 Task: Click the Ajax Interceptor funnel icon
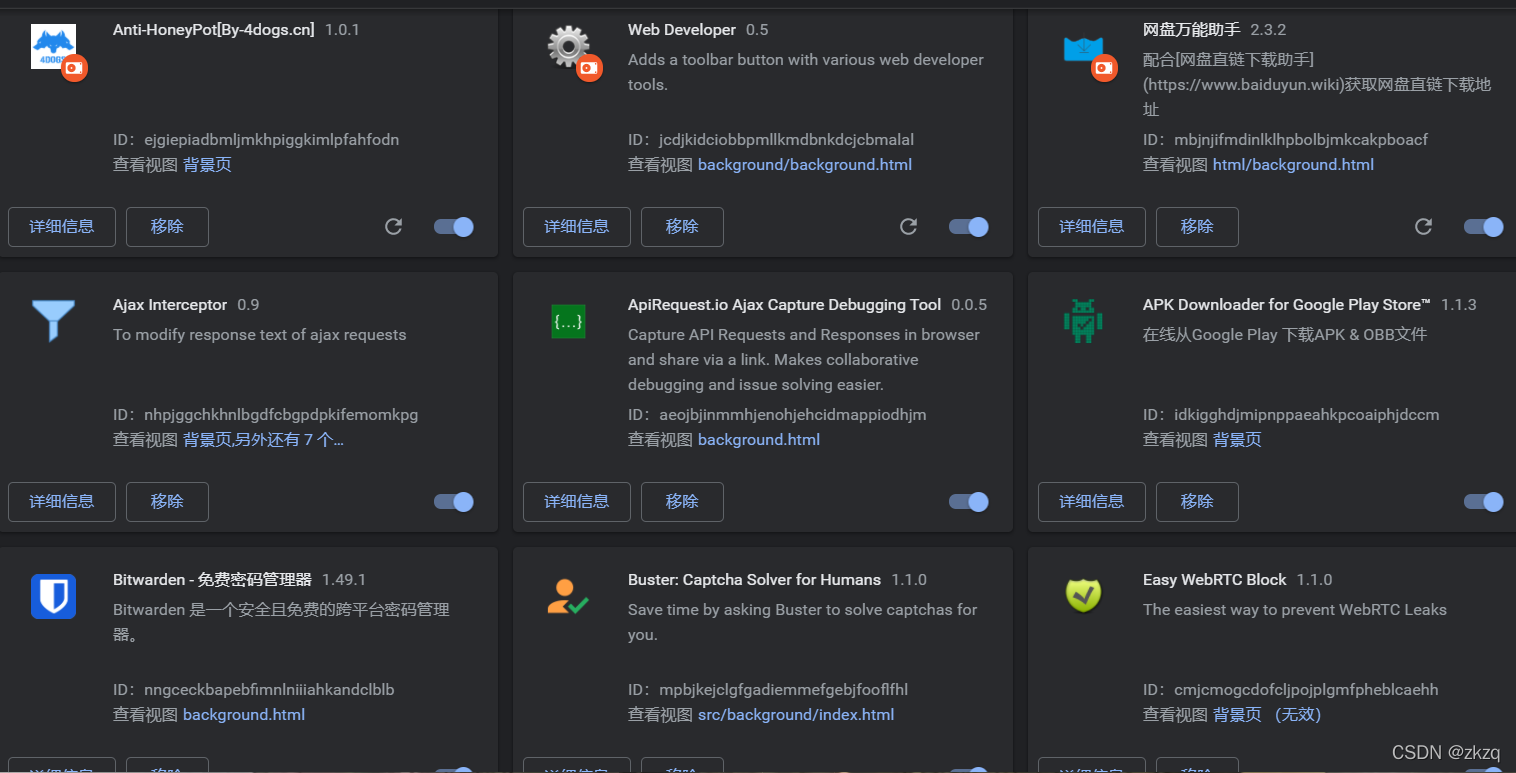pyautogui.click(x=53, y=322)
